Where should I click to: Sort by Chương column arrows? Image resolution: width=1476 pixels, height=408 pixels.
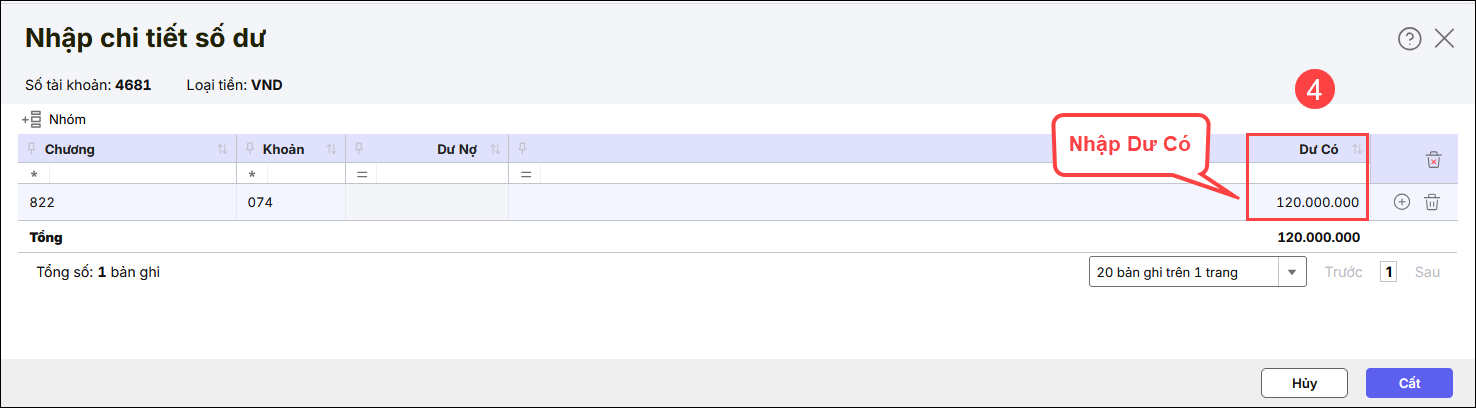pos(222,150)
